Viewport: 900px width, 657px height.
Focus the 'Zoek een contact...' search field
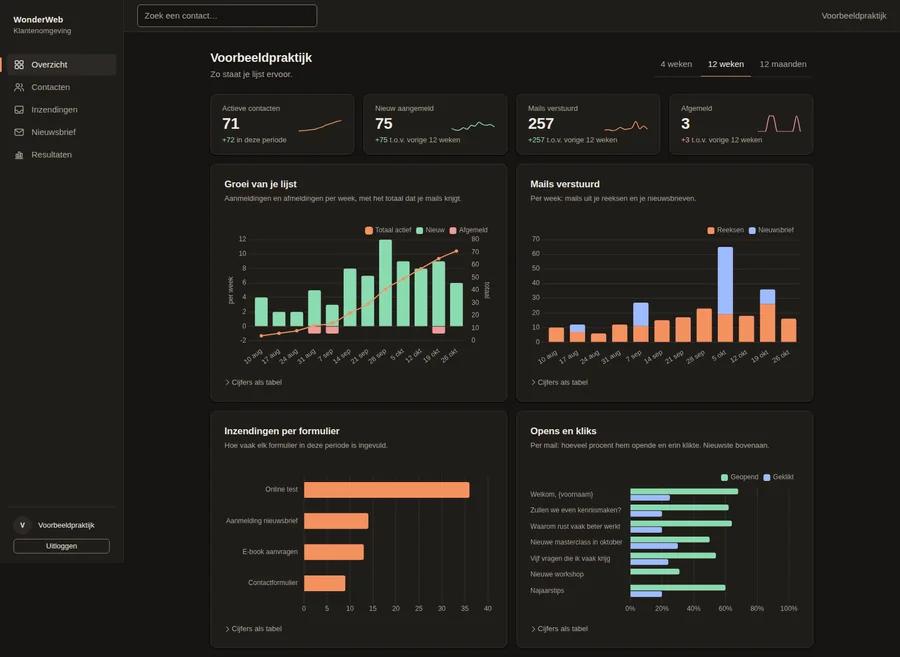click(x=227, y=15)
